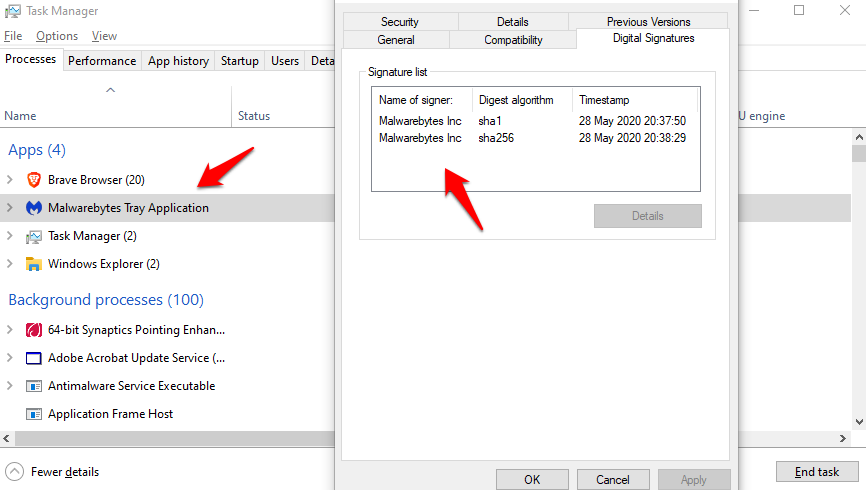This screenshot has width=866, height=490.
Task: Select the sha256 Malwarebytes Inc signature
Action: [x=535, y=138]
